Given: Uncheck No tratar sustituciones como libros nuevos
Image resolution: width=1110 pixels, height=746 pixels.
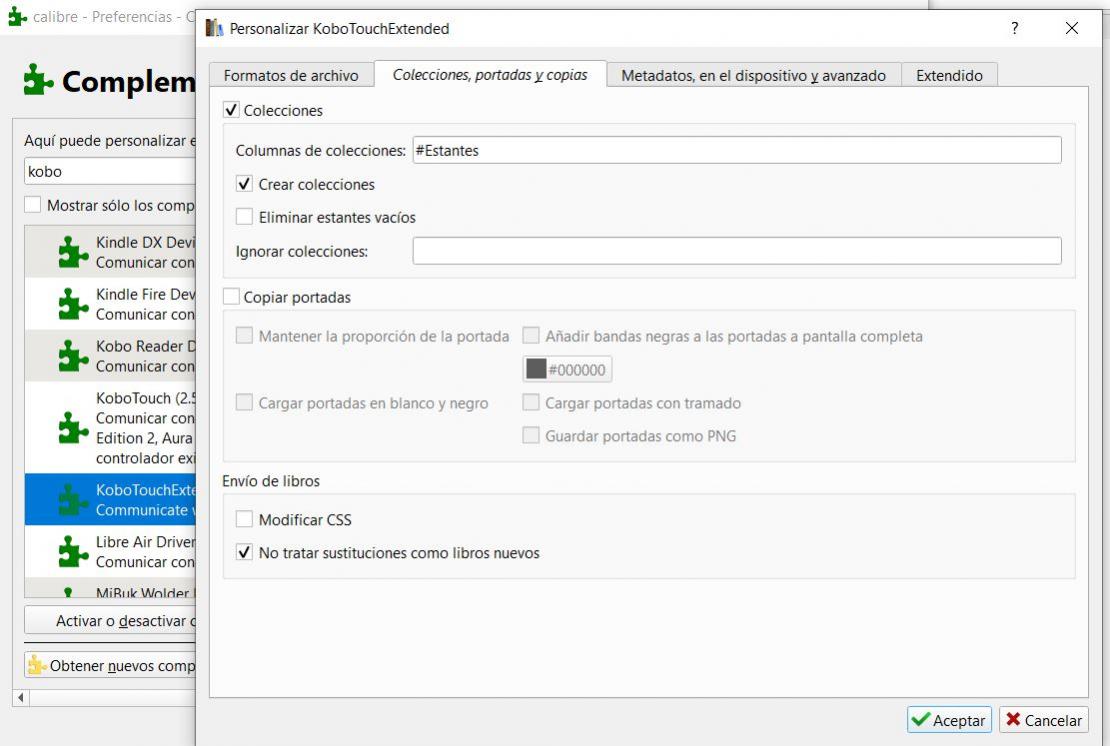Looking at the screenshot, I should pyautogui.click(x=245, y=552).
